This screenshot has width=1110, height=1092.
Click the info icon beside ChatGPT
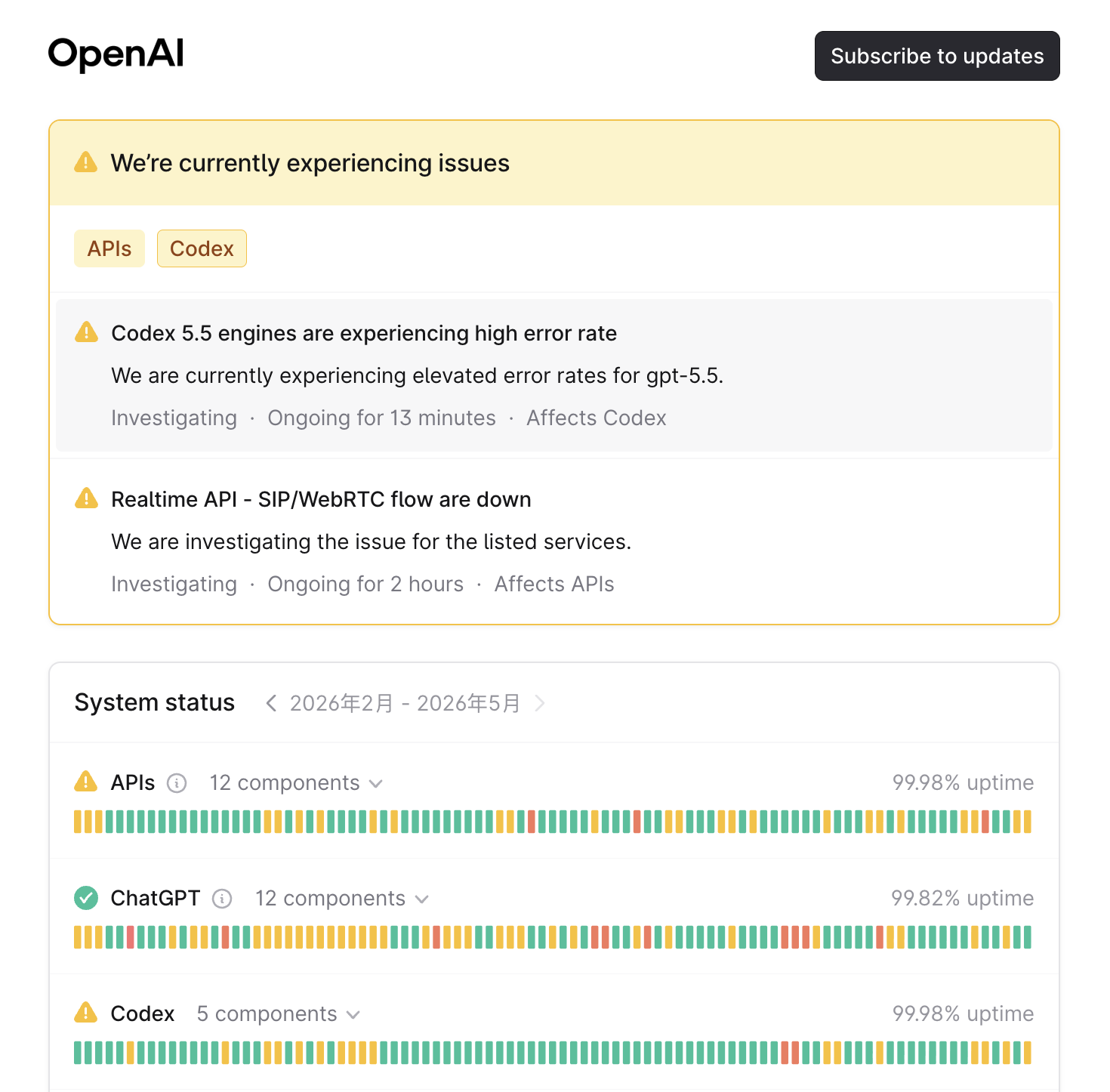click(x=222, y=899)
